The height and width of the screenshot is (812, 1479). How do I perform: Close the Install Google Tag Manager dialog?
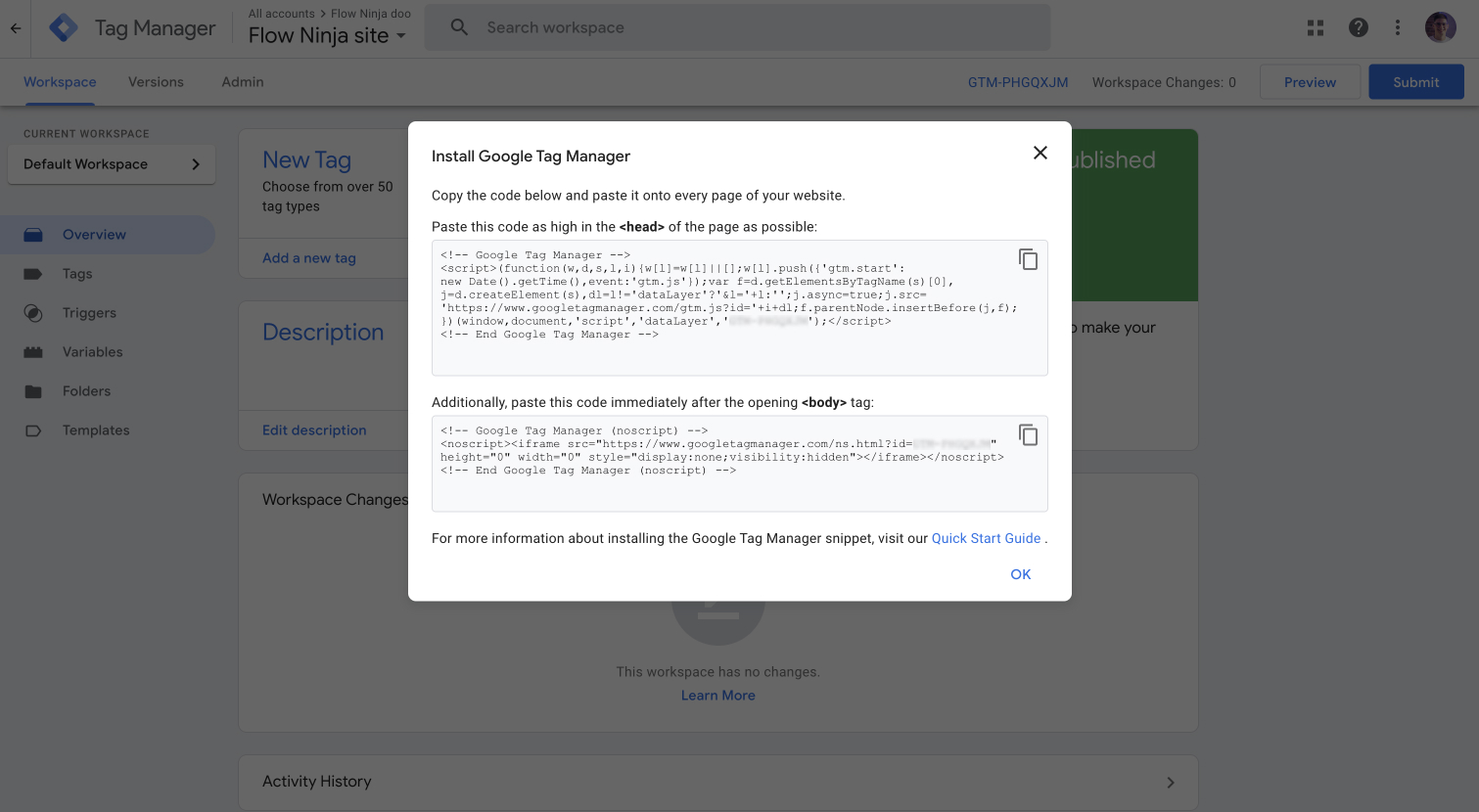pyautogui.click(x=1040, y=153)
